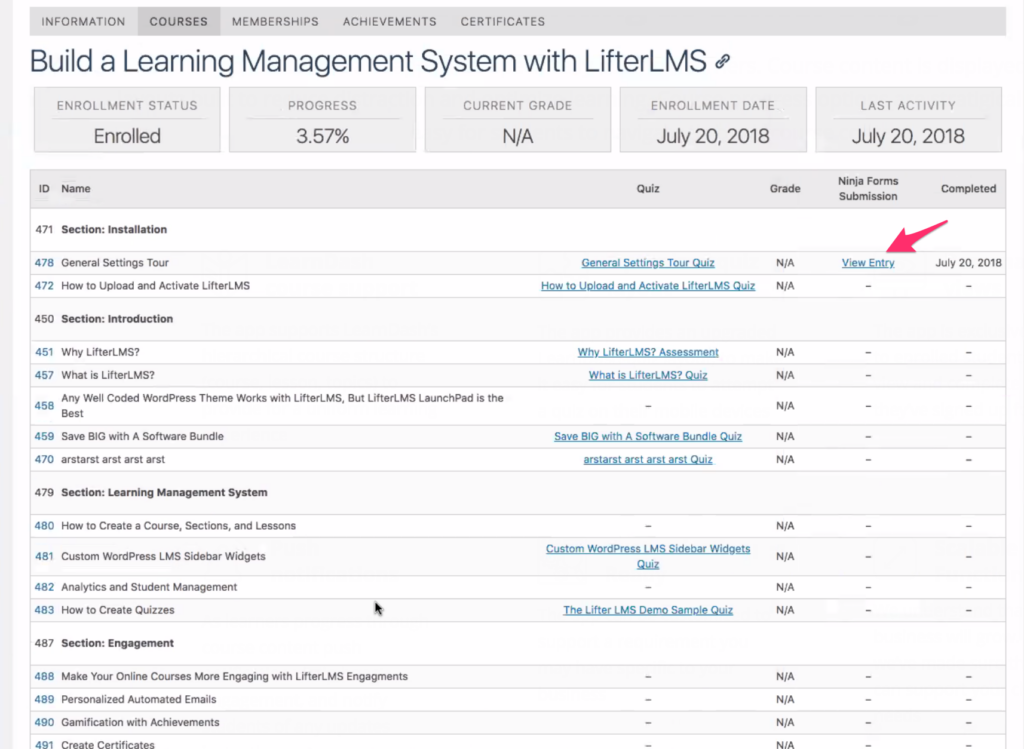Image resolution: width=1024 pixels, height=749 pixels.
Task: Click the 3.57% progress value
Action: tap(323, 136)
